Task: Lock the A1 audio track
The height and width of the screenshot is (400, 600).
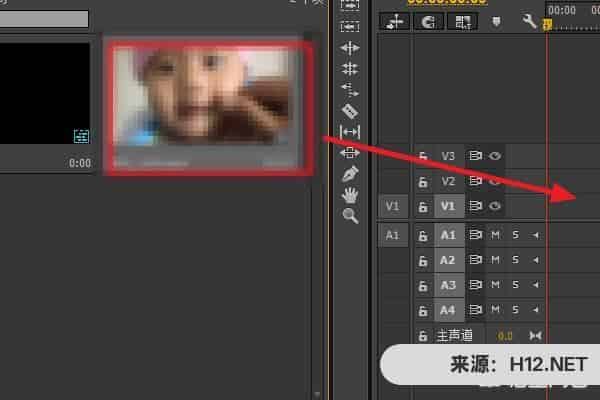Action: point(423,236)
